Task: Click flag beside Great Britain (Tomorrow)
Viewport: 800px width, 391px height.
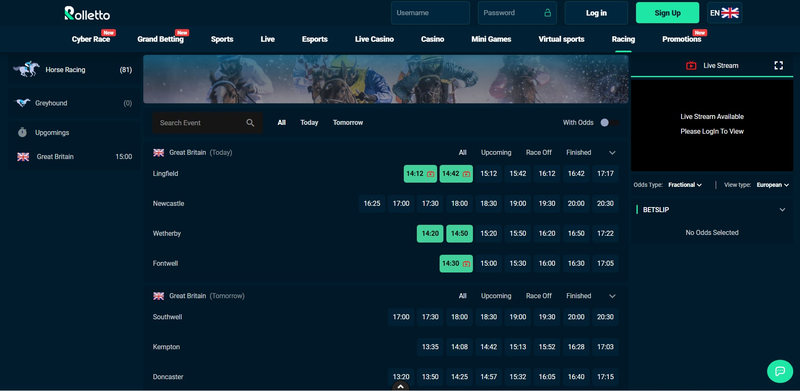Action: (x=159, y=296)
